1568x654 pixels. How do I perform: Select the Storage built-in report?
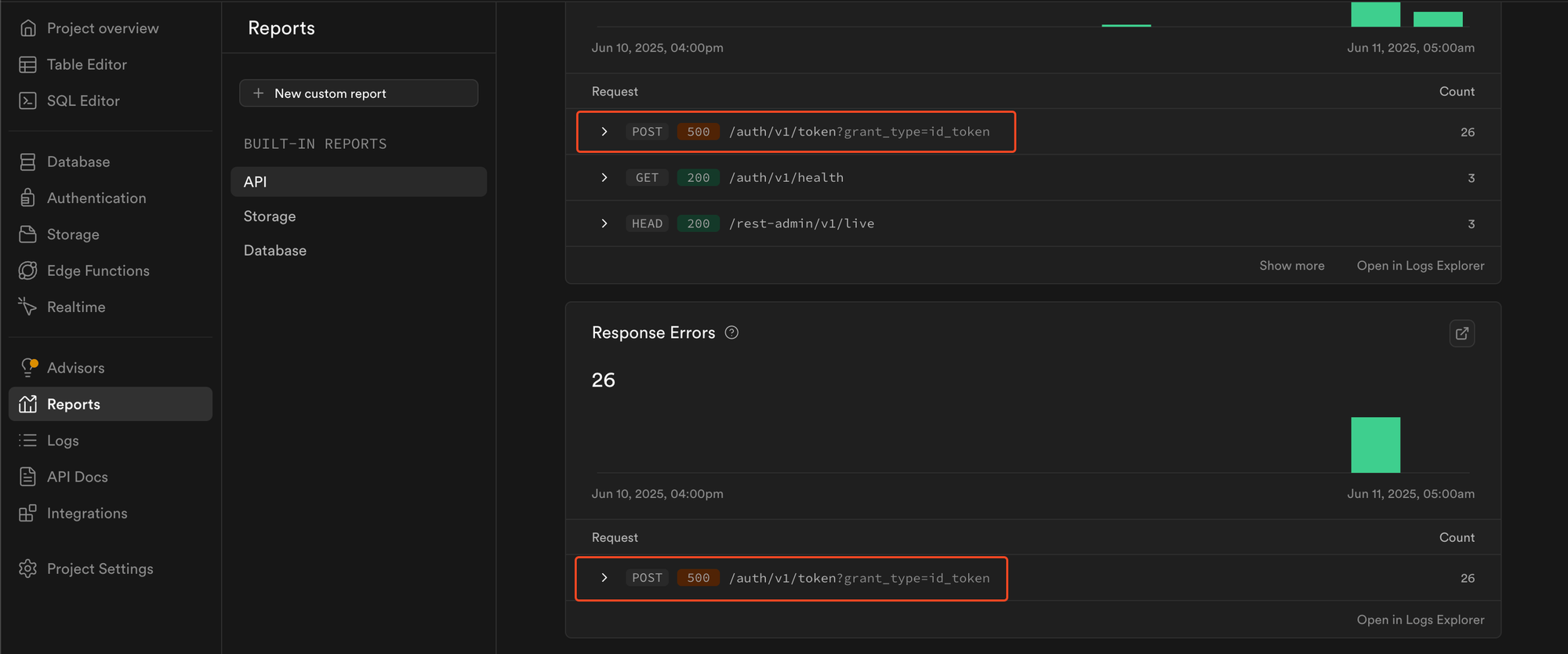coord(270,216)
